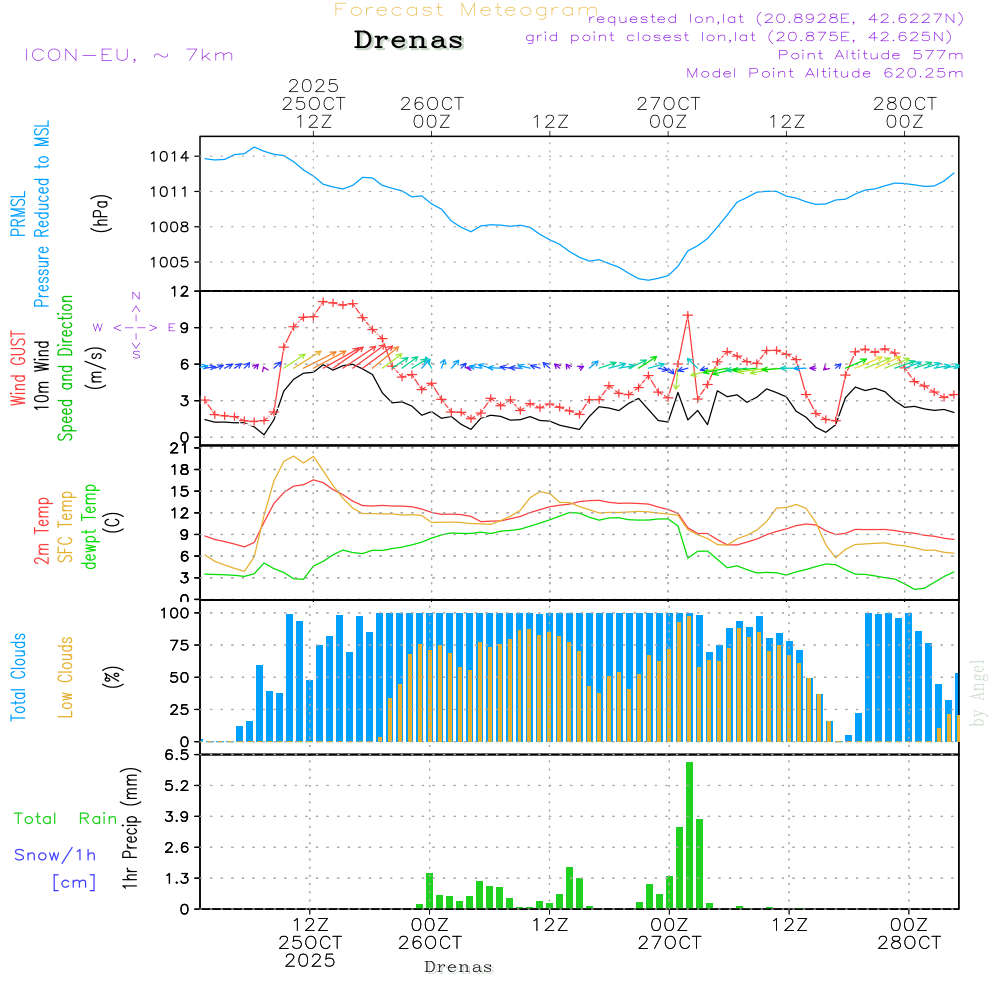Select the grid point closest lon,lat text
Screen dimensions: 1000x1000
click(745, 37)
